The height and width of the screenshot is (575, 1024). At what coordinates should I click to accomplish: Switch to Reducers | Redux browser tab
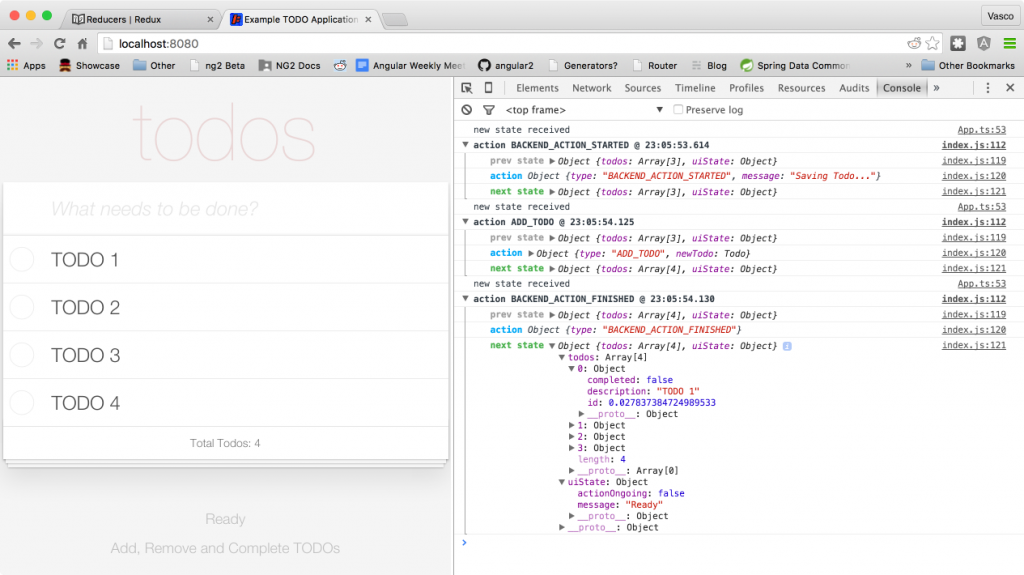142,19
